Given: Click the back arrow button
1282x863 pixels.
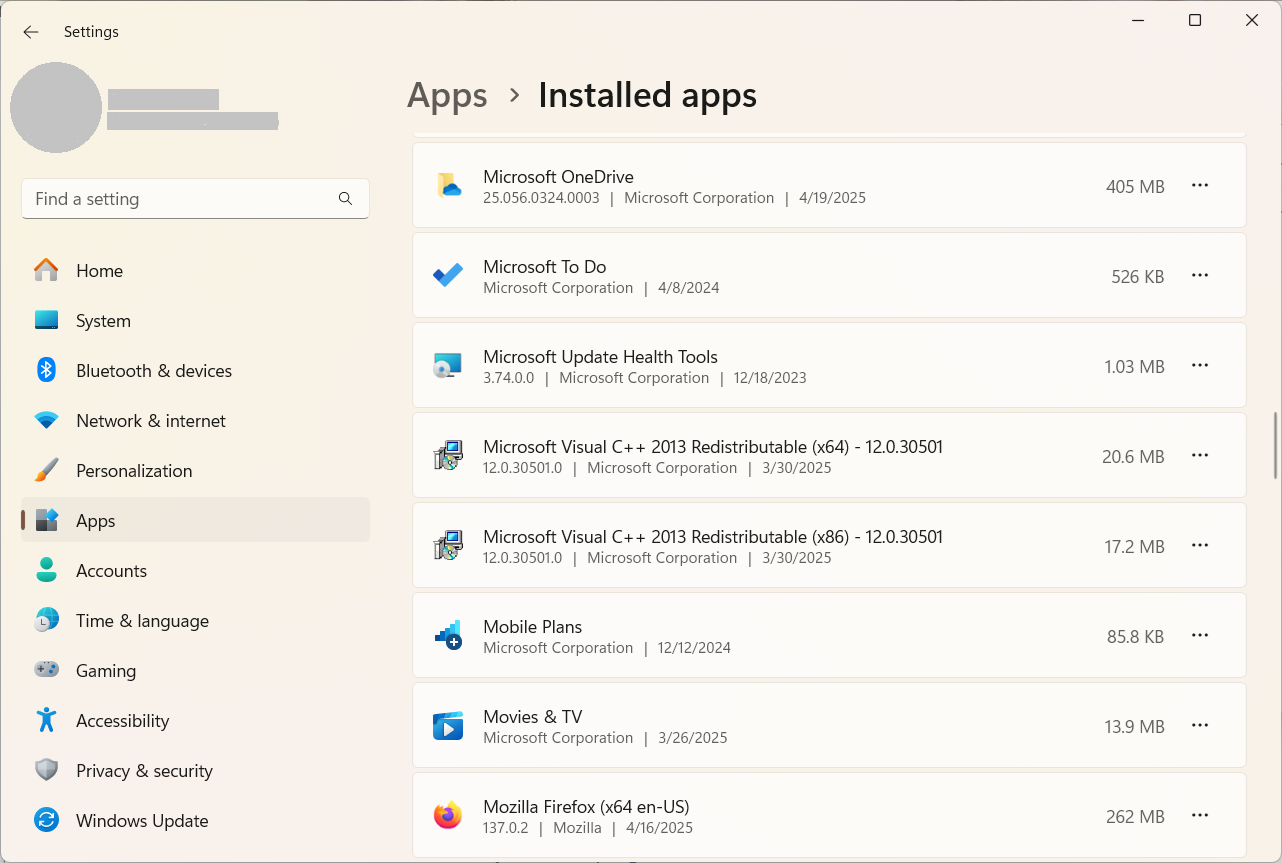Looking at the screenshot, I should coord(30,31).
